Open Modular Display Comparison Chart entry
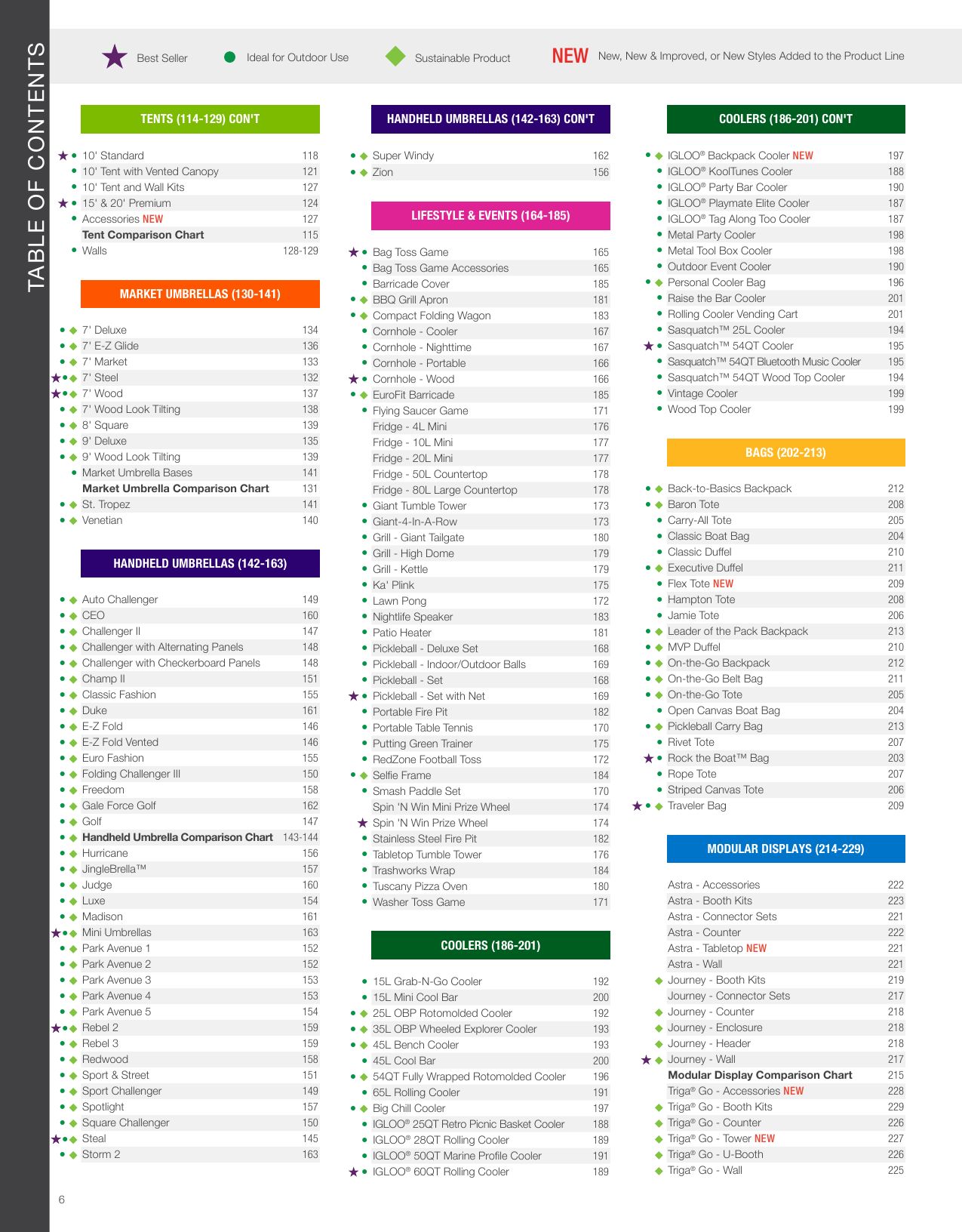962x1232 pixels. pos(760,1075)
